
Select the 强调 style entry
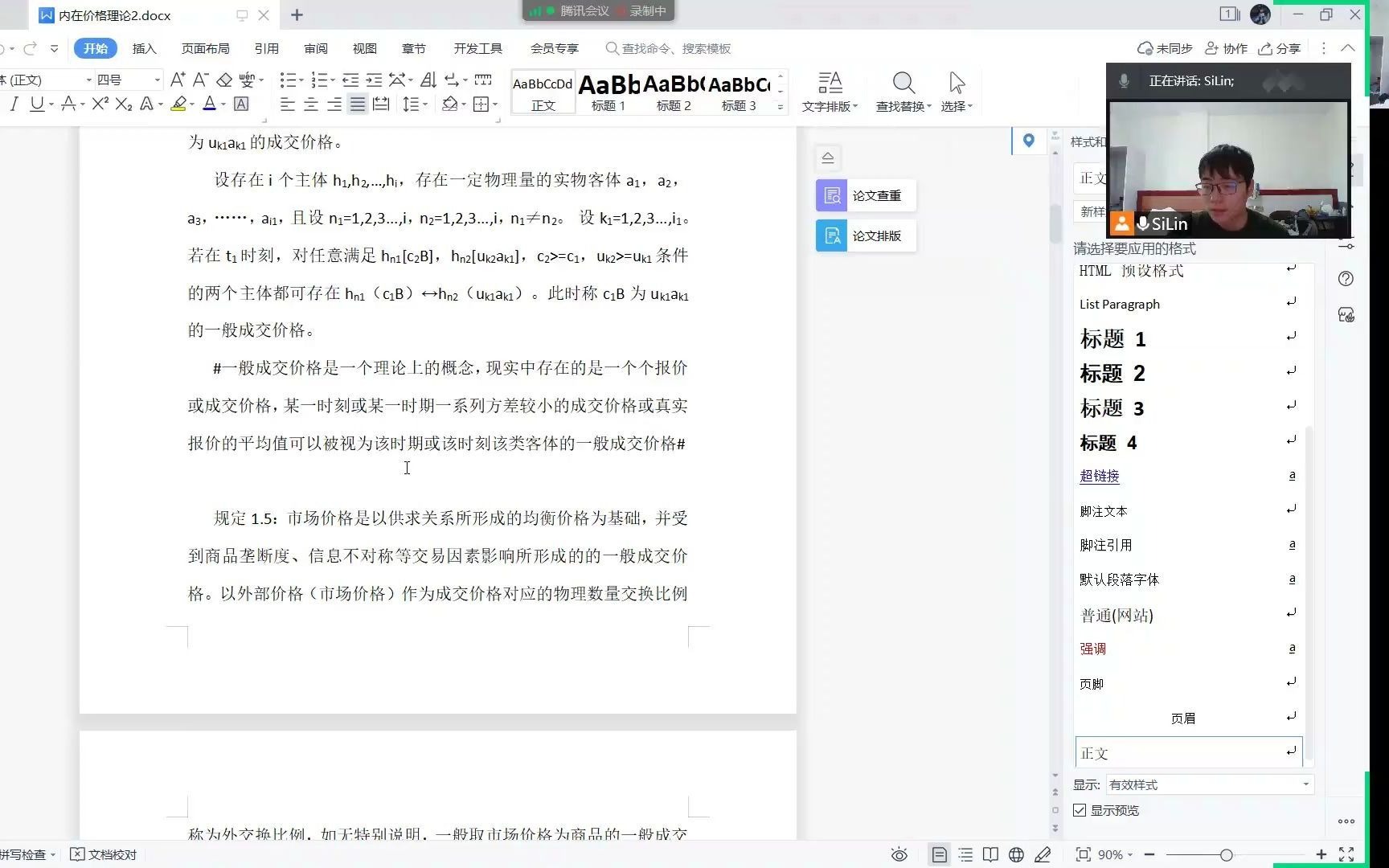[1187, 649]
